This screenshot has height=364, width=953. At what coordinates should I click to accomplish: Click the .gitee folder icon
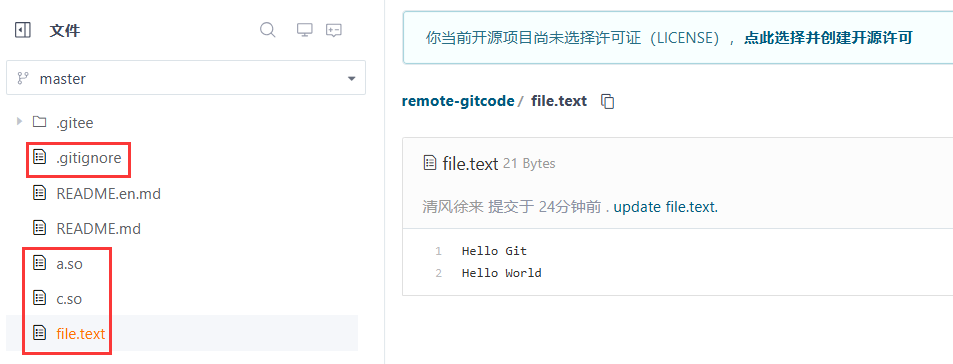pos(40,122)
